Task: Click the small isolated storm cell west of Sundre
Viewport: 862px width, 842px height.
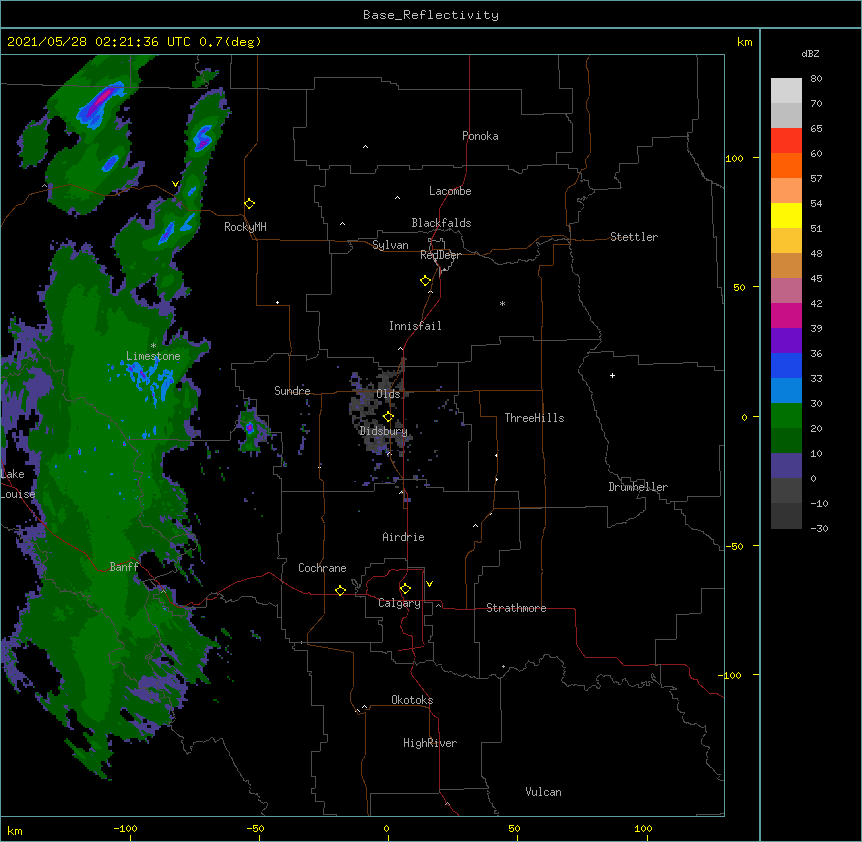Action: 250,428
